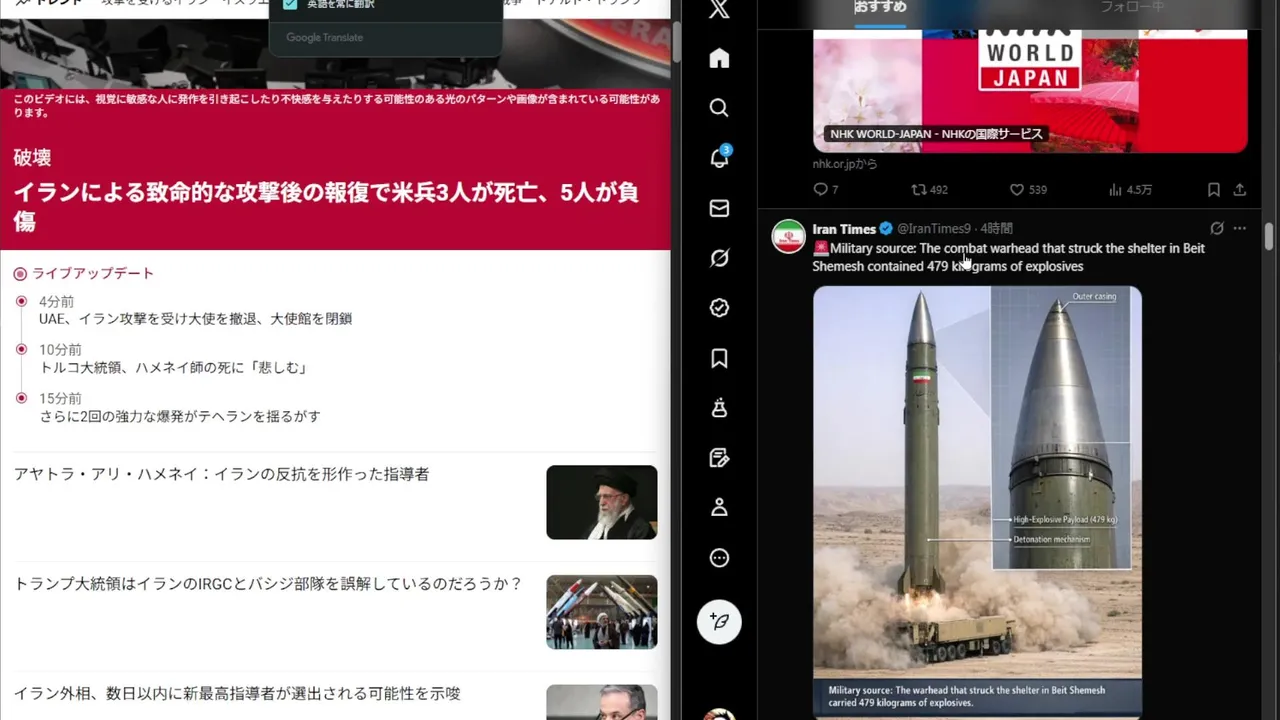Open Khamenei article thumbnail
Image resolution: width=1280 pixels, height=720 pixels.
[x=602, y=502]
